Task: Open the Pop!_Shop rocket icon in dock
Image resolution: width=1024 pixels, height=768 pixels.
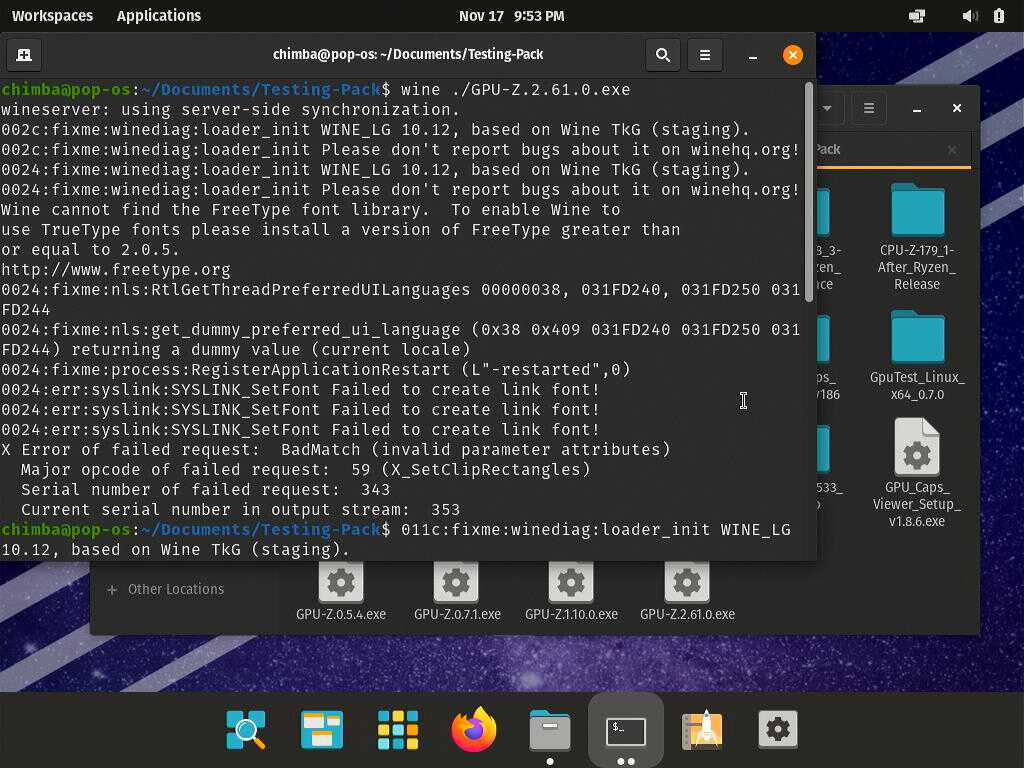Action: tap(702, 730)
